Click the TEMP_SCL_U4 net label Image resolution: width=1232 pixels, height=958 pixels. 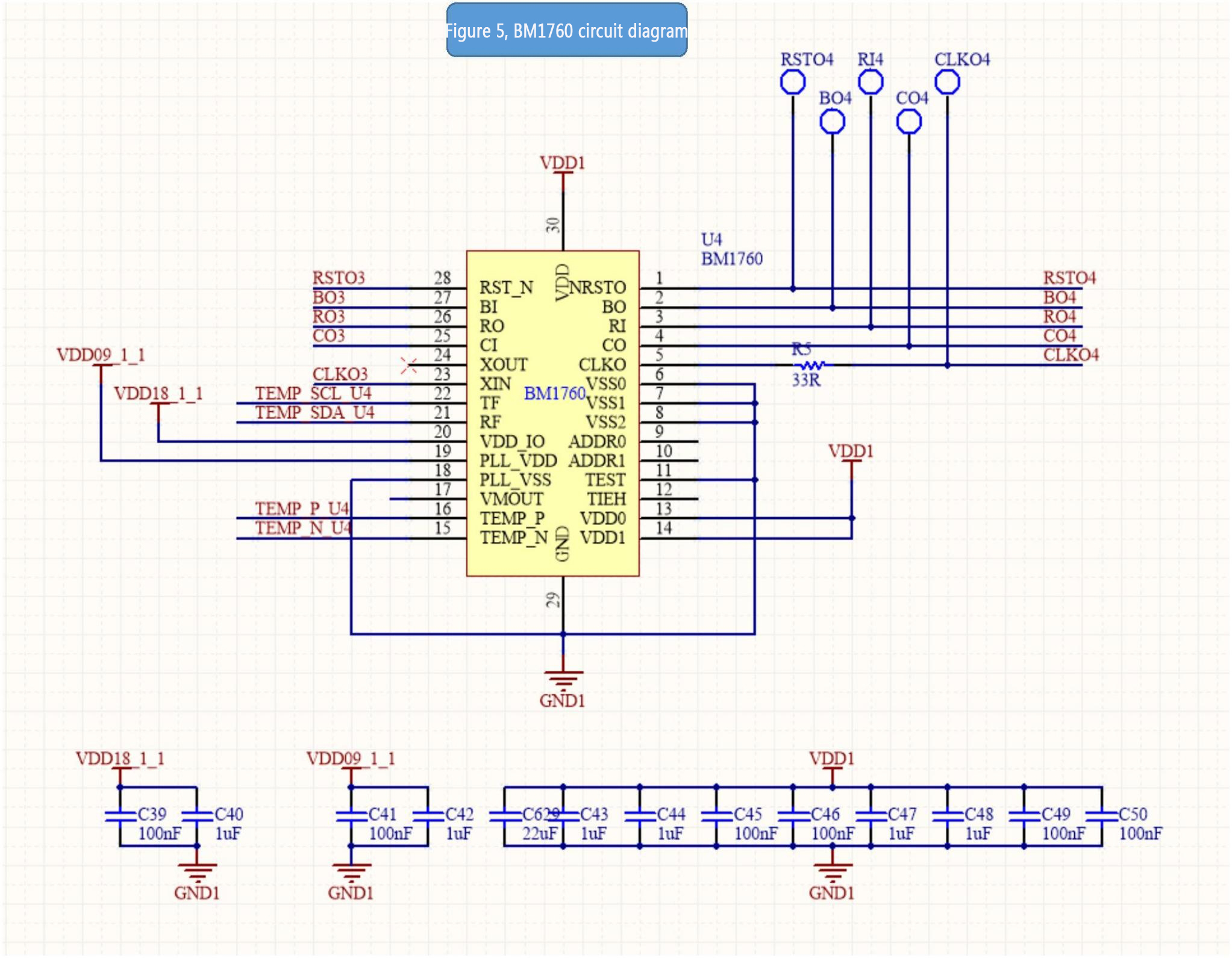click(313, 393)
